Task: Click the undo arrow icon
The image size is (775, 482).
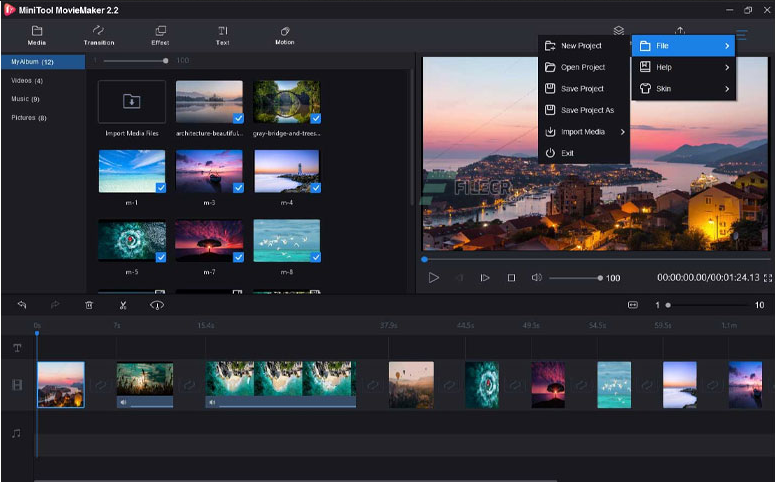Action: 22,305
